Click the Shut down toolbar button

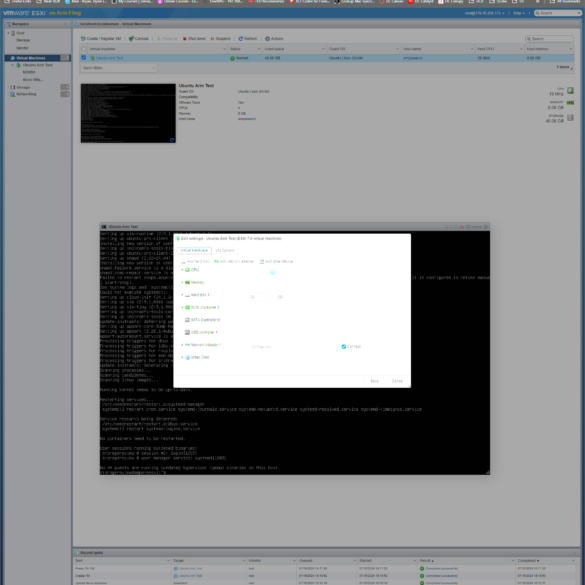click(194, 39)
